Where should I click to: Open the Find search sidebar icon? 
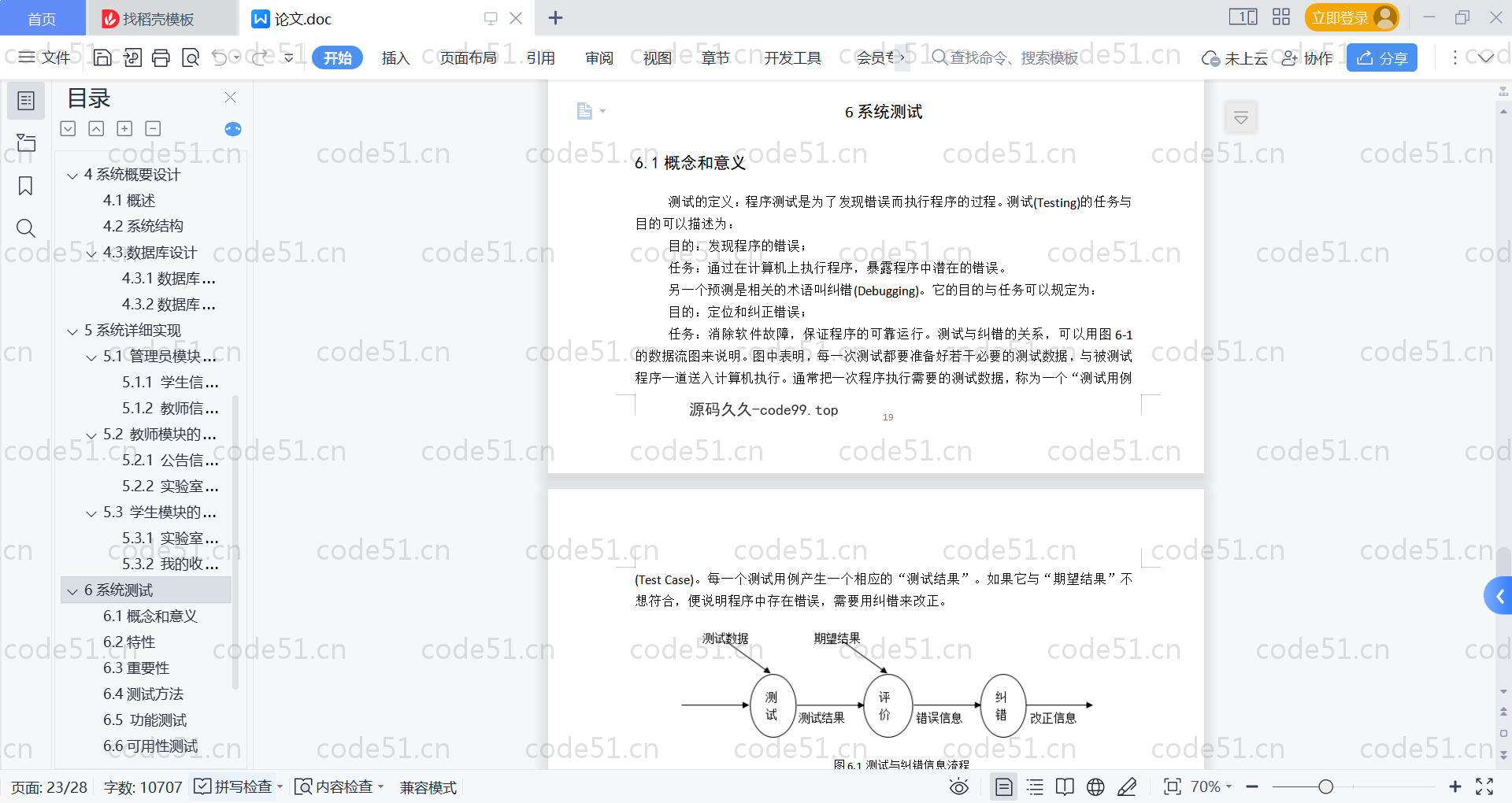pos(26,228)
